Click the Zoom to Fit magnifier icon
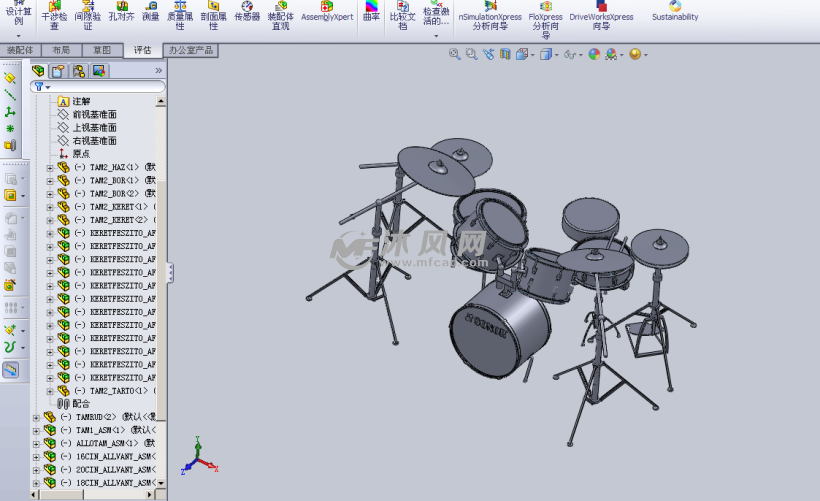 [455, 55]
